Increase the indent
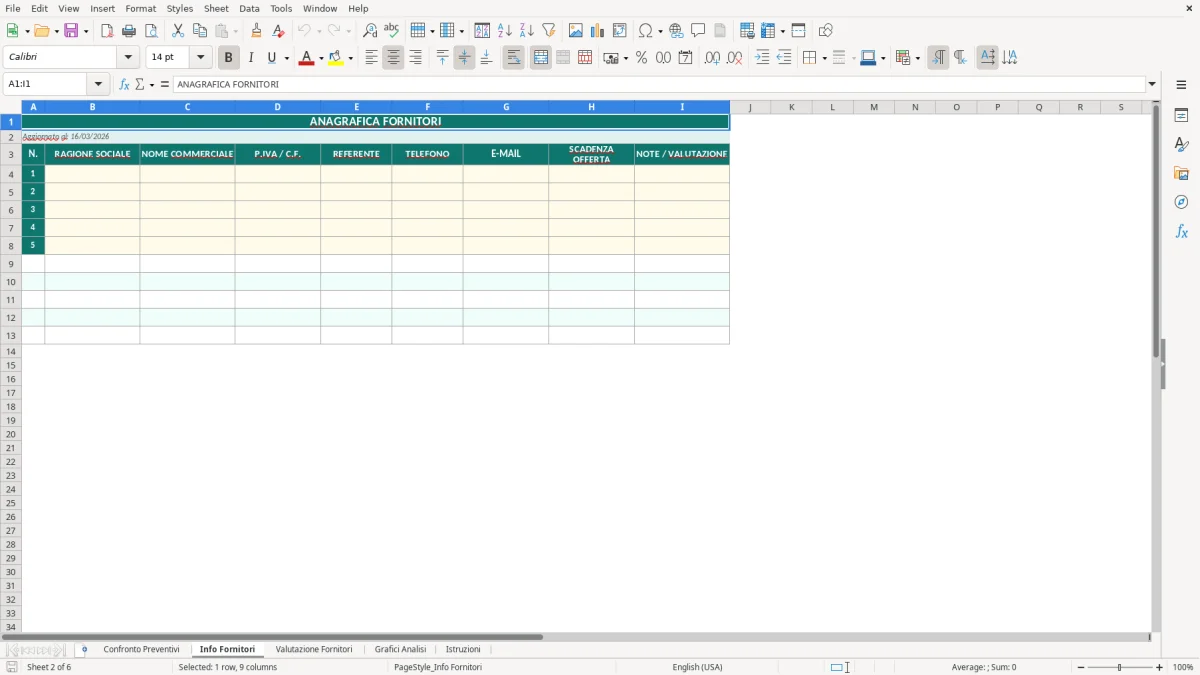1200x675 pixels. point(762,58)
